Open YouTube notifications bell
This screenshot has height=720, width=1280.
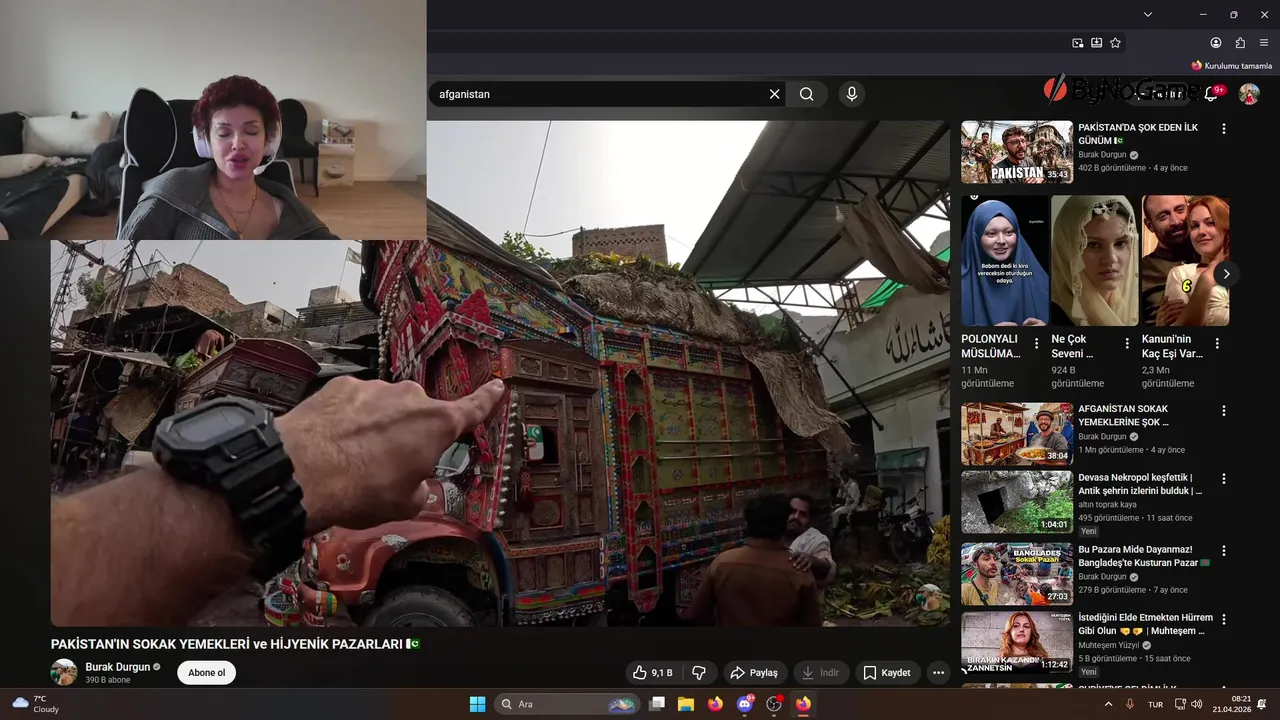[1211, 94]
